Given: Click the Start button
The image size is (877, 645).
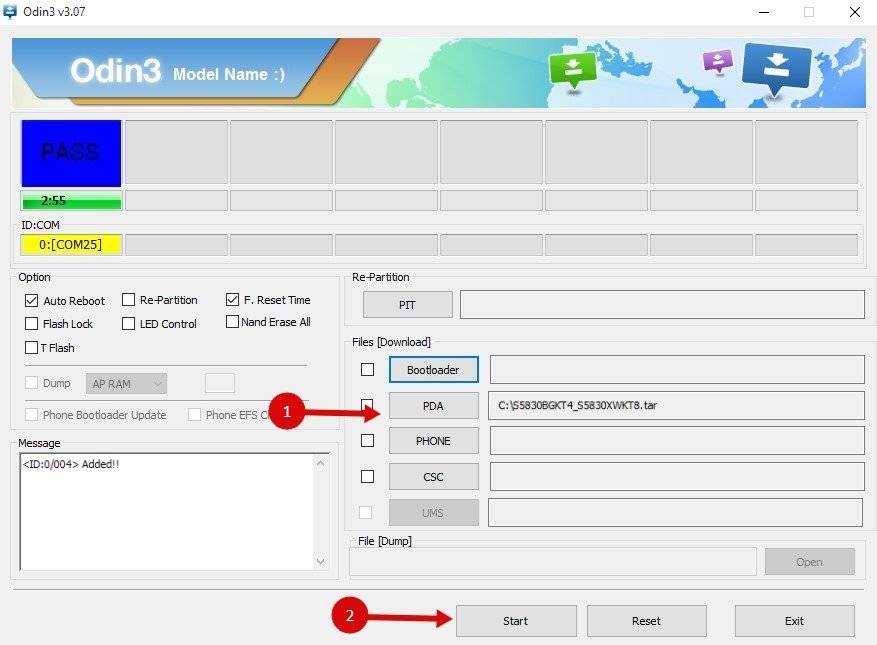Looking at the screenshot, I should (516, 621).
